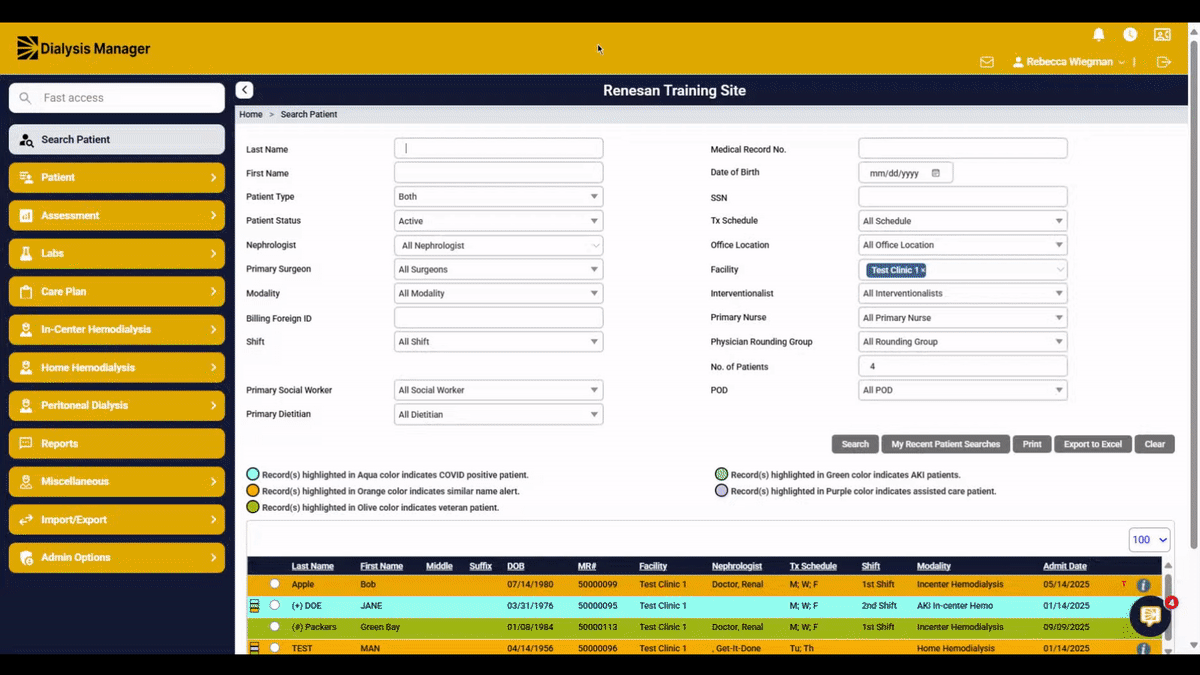Expand the Modality dropdown

tap(499, 294)
